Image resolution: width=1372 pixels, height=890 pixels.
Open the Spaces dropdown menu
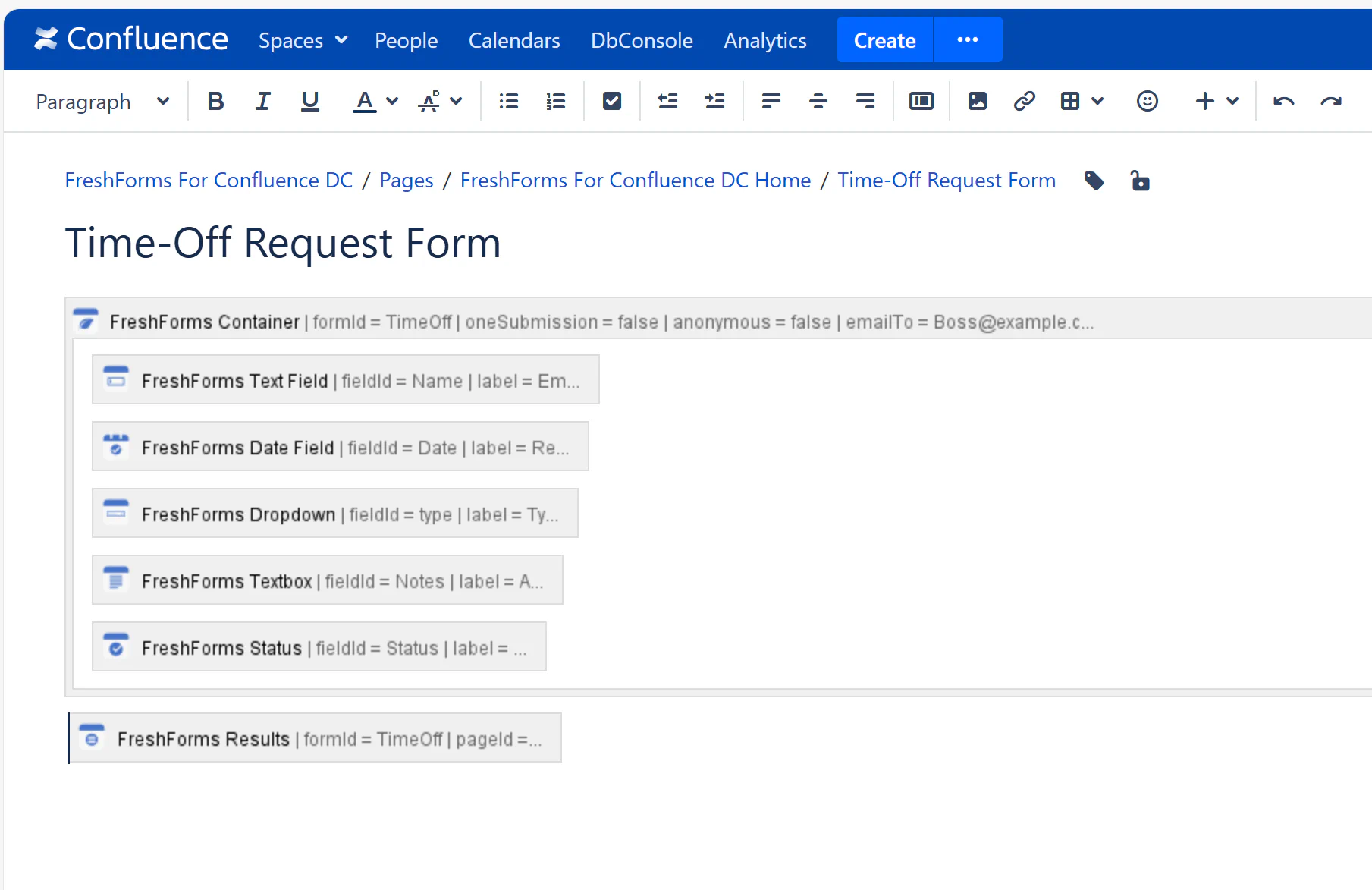click(x=302, y=39)
